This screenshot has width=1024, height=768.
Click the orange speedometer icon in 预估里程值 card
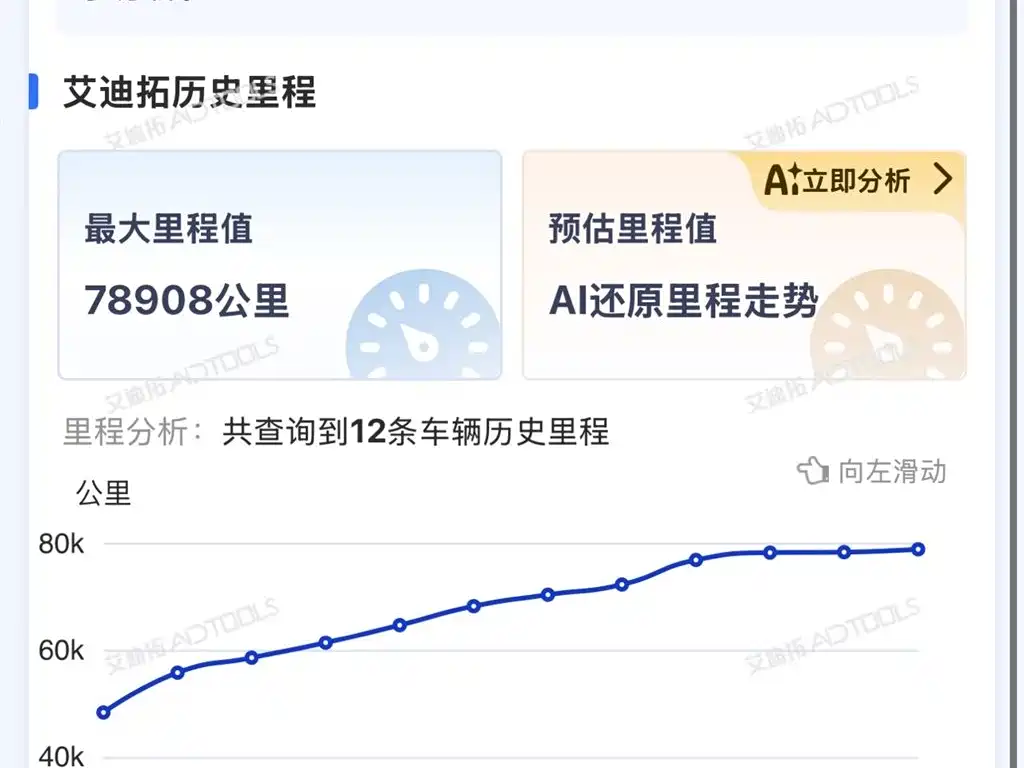(887, 325)
